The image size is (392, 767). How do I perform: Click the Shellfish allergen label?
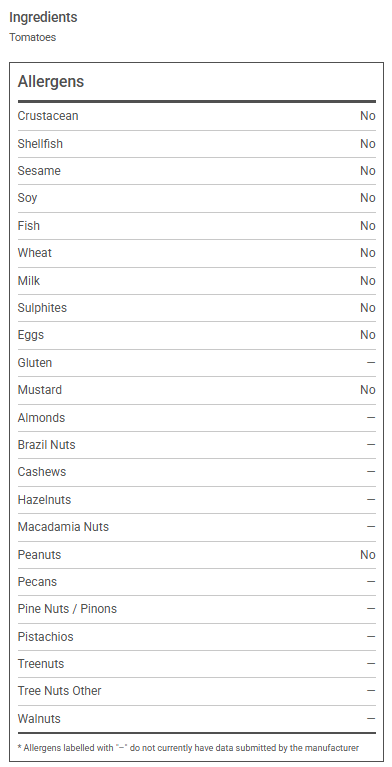(x=40, y=144)
